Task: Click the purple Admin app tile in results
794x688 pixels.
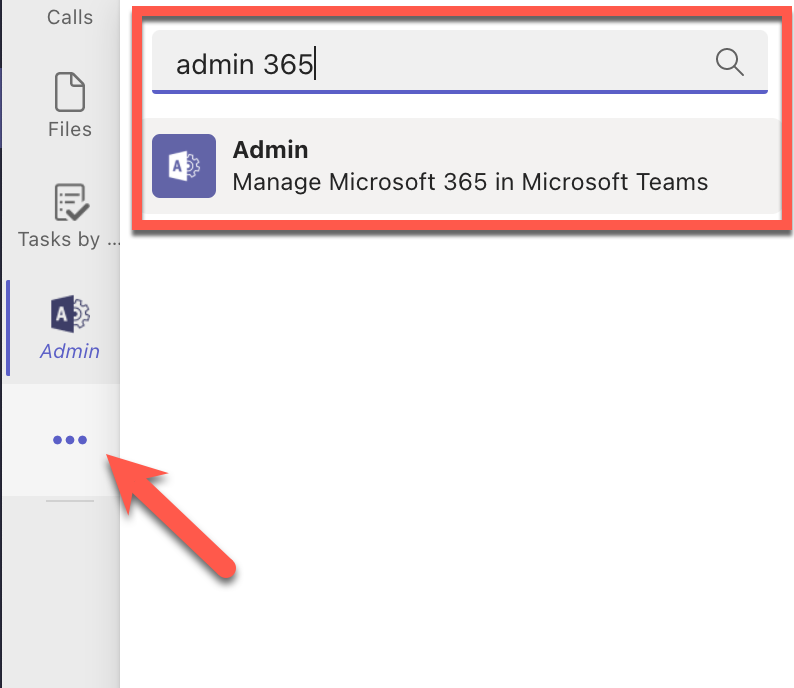Action: 184,166
